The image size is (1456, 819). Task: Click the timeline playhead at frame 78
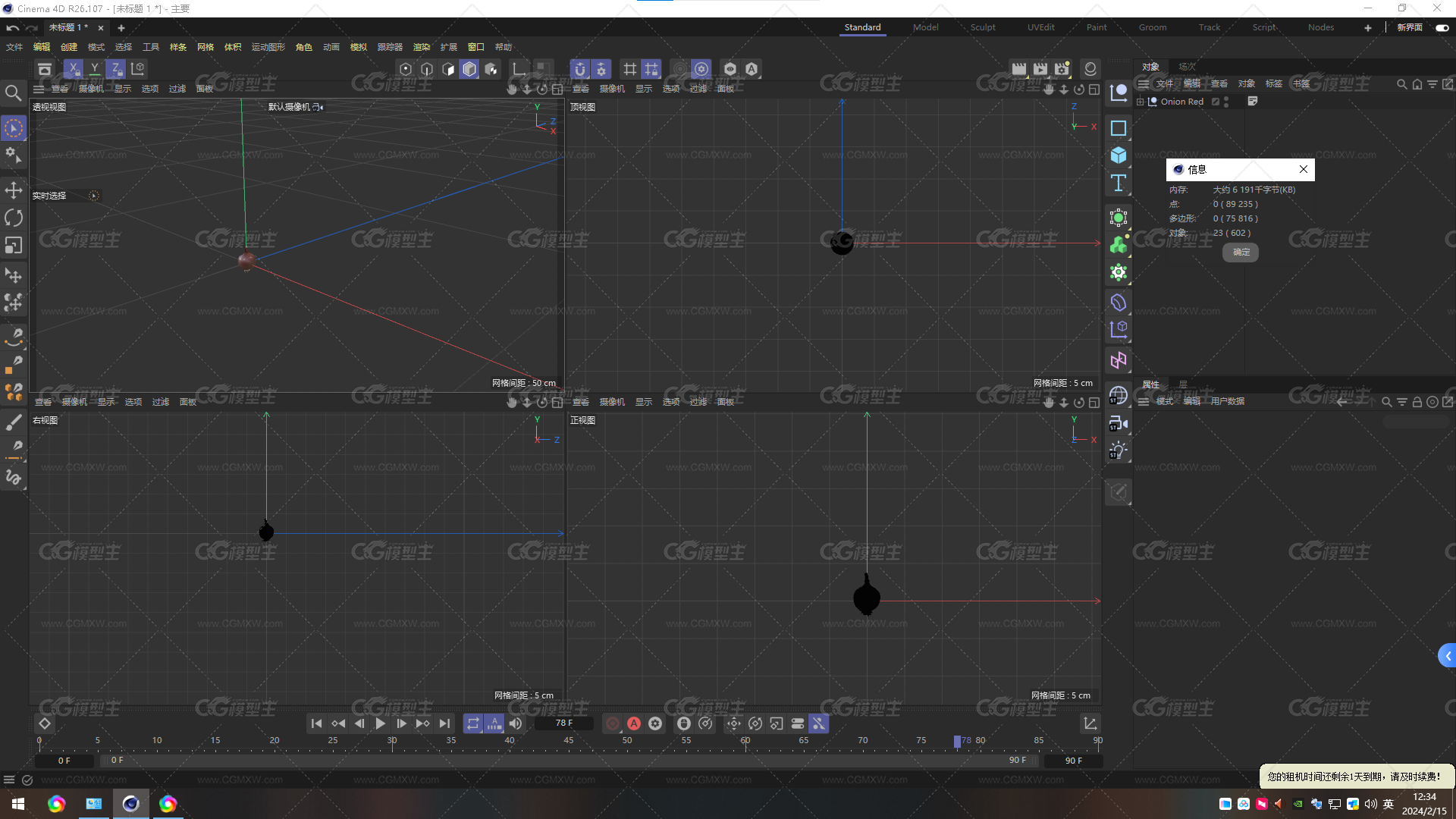pyautogui.click(x=957, y=741)
